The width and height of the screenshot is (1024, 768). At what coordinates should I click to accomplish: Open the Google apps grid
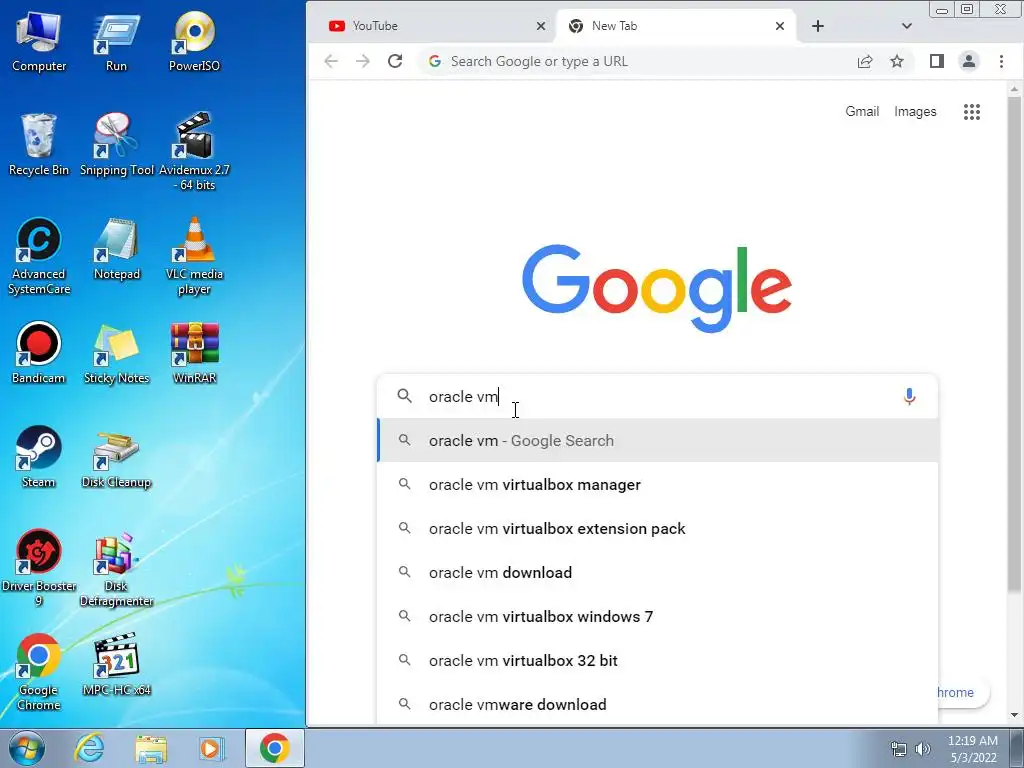(972, 112)
